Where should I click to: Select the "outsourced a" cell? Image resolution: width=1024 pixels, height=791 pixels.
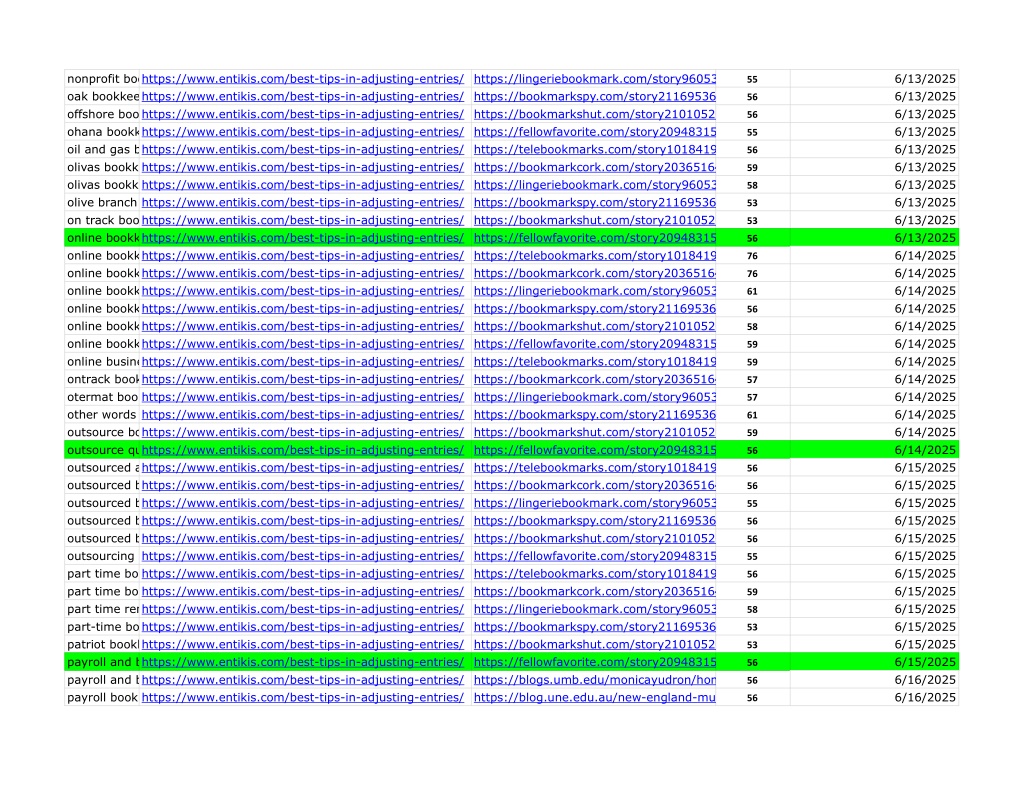tap(103, 467)
